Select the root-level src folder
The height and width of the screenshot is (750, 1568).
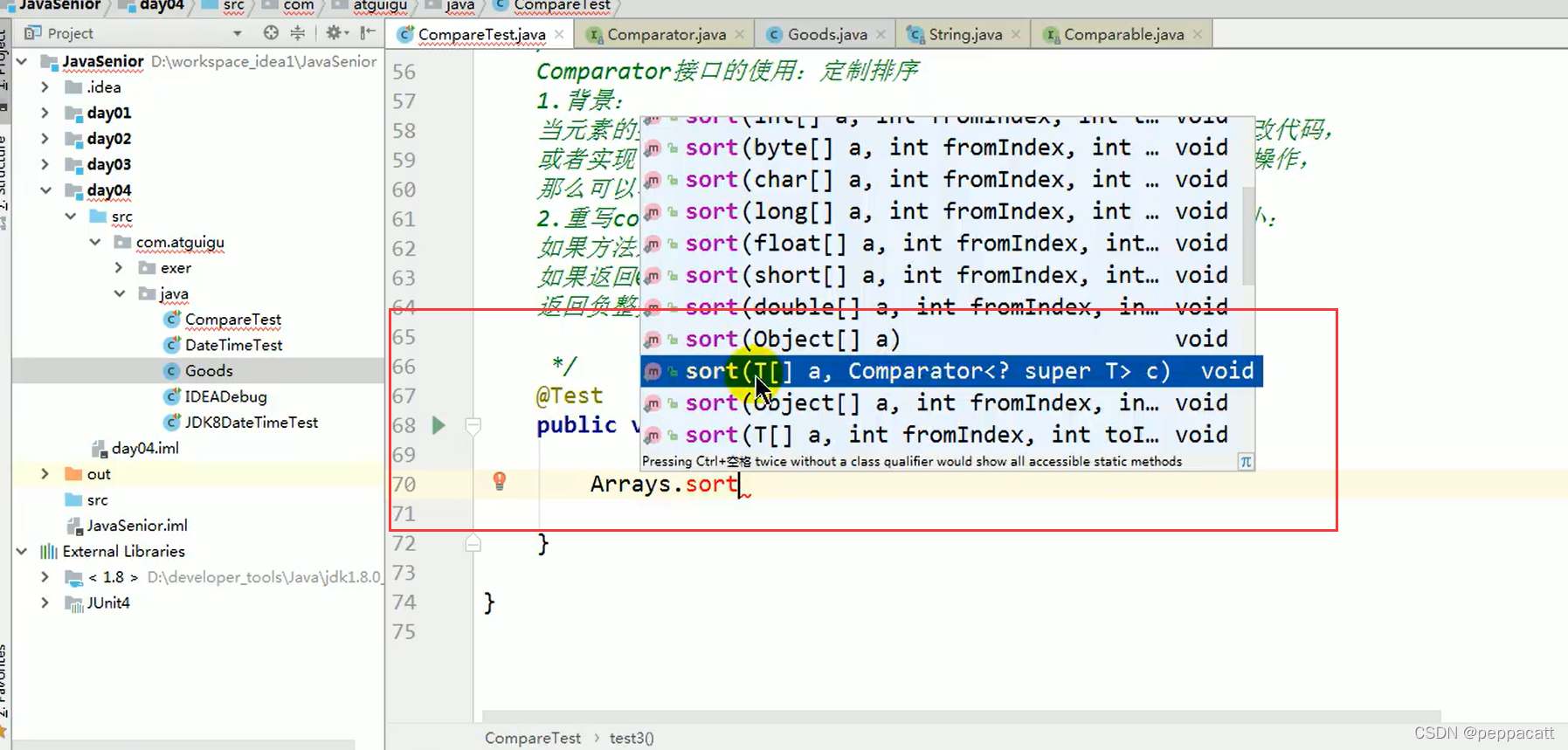97,500
